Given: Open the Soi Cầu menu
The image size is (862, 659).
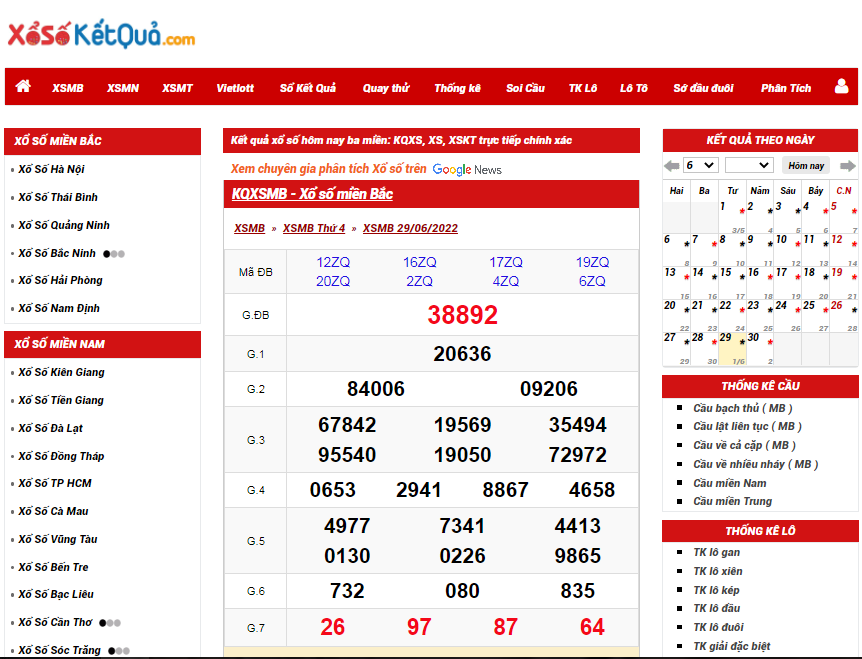Looking at the screenshot, I should [x=525, y=87].
